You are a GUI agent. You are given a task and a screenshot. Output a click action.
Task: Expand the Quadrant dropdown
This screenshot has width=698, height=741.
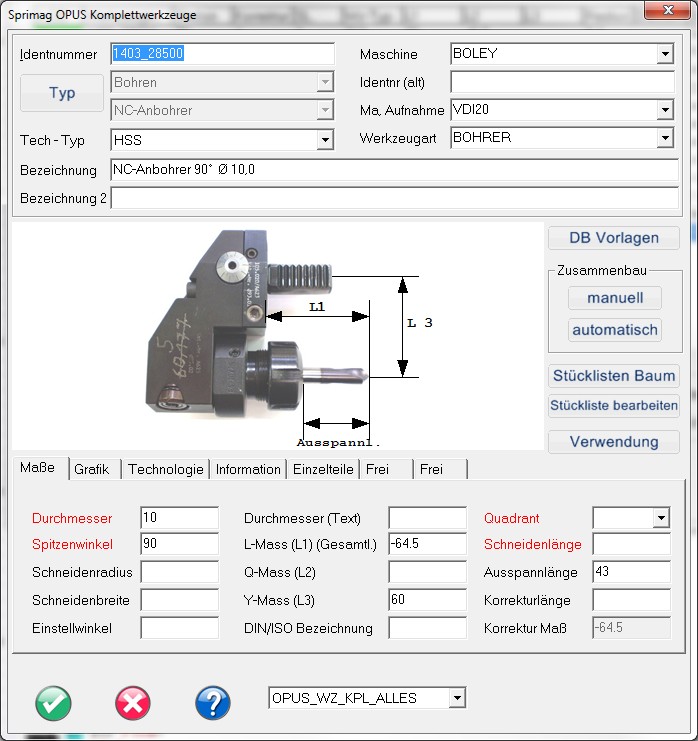coord(661,518)
